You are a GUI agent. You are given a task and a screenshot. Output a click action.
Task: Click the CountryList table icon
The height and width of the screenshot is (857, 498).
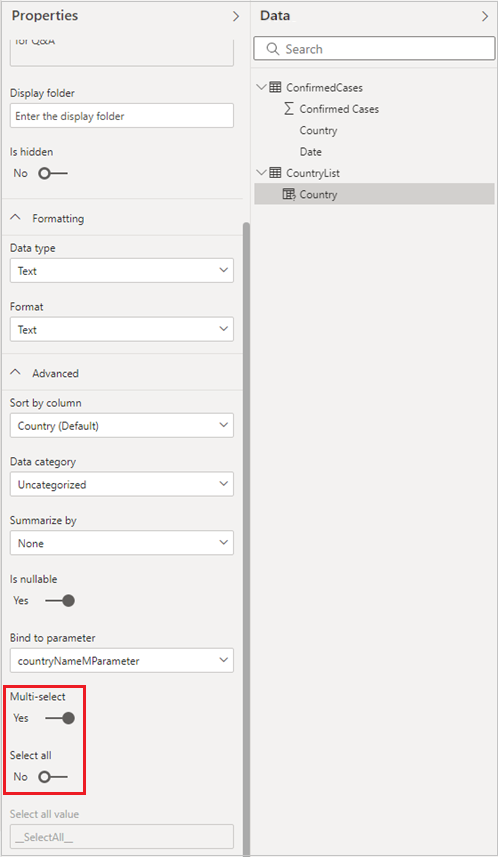pos(276,173)
